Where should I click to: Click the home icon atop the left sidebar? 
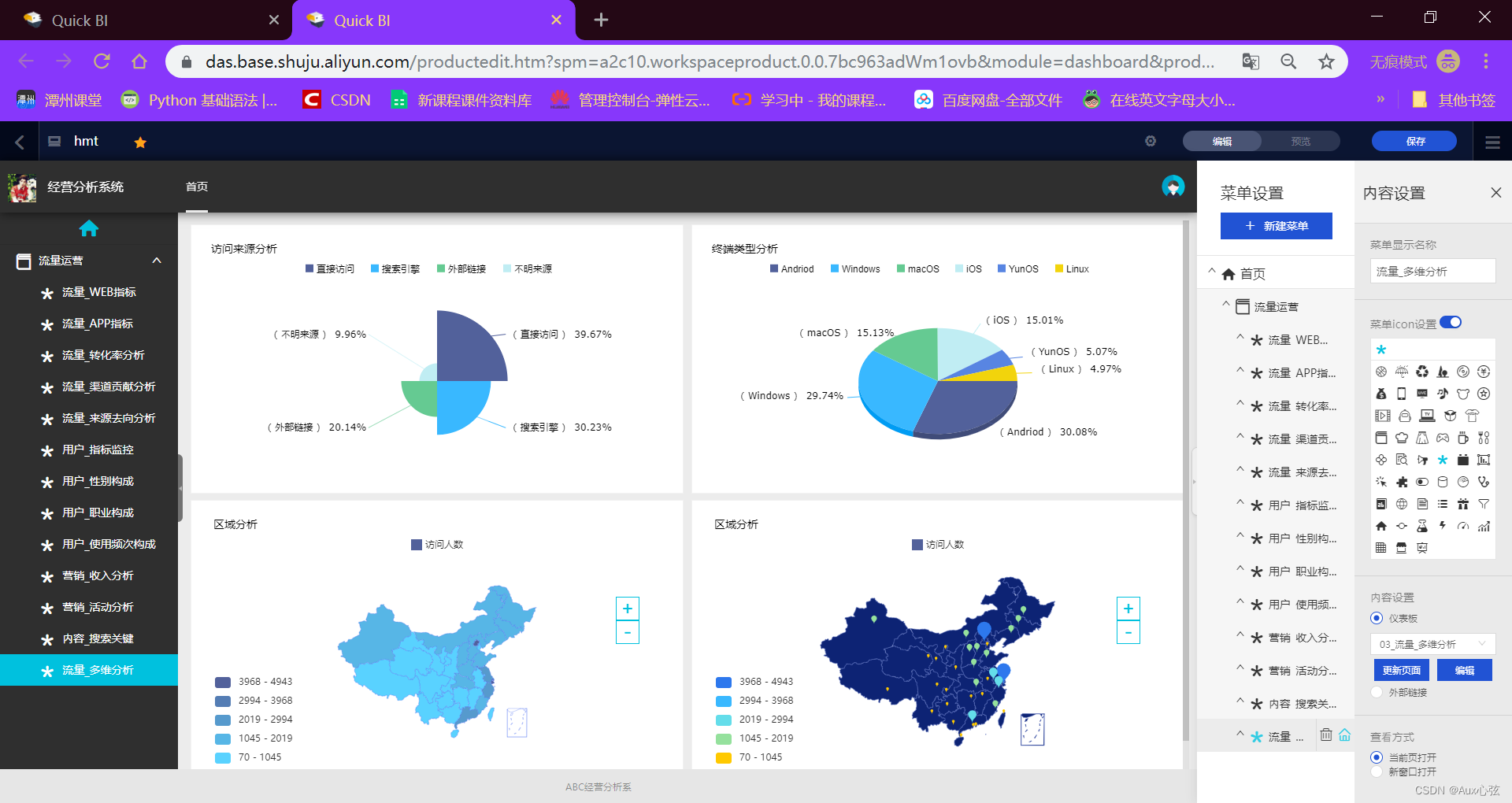[x=89, y=228]
